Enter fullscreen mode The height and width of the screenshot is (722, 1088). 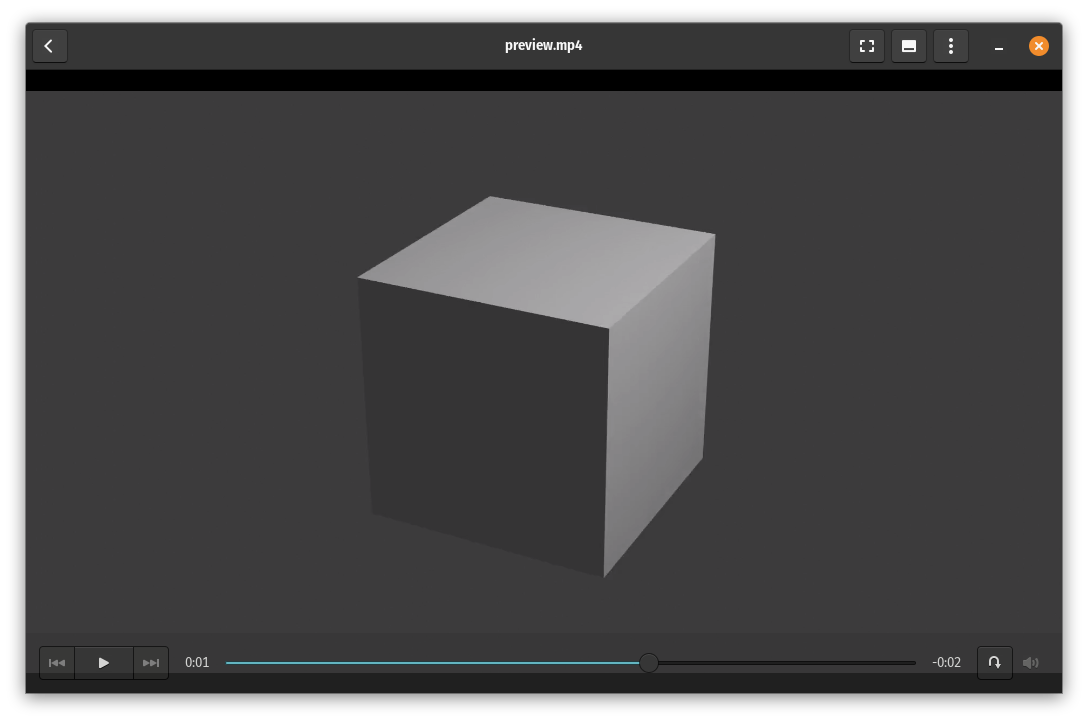[x=867, y=46]
